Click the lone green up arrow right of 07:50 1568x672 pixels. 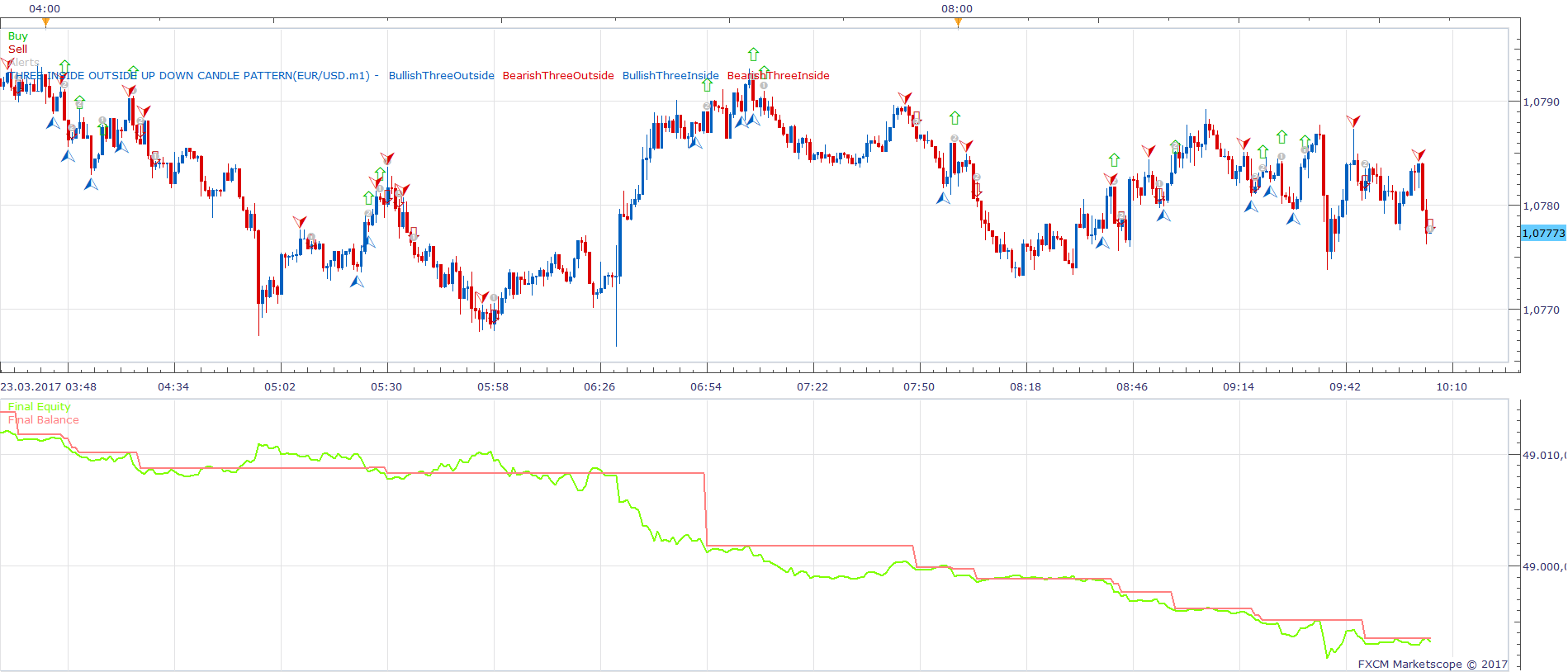pyautogui.click(x=955, y=118)
